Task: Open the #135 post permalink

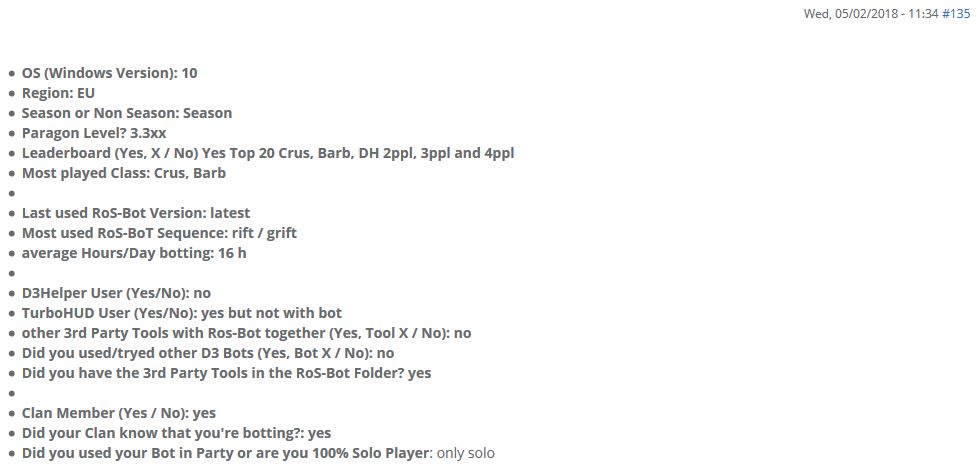Action: (956, 14)
